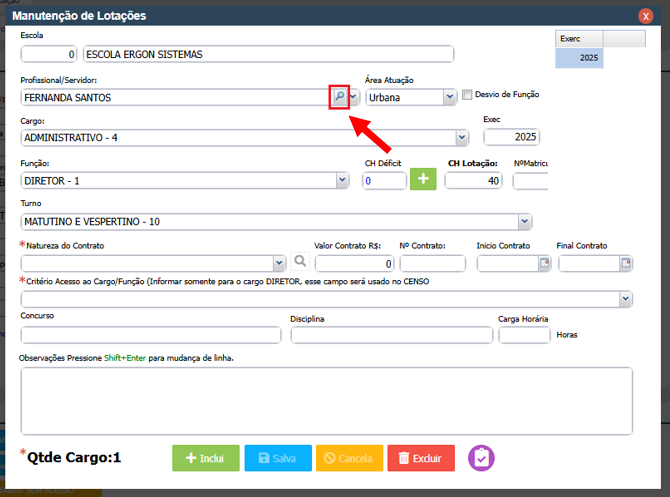Select the 2025 row in Exerc grid
The image size is (670, 497).
click(x=579, y=58)
